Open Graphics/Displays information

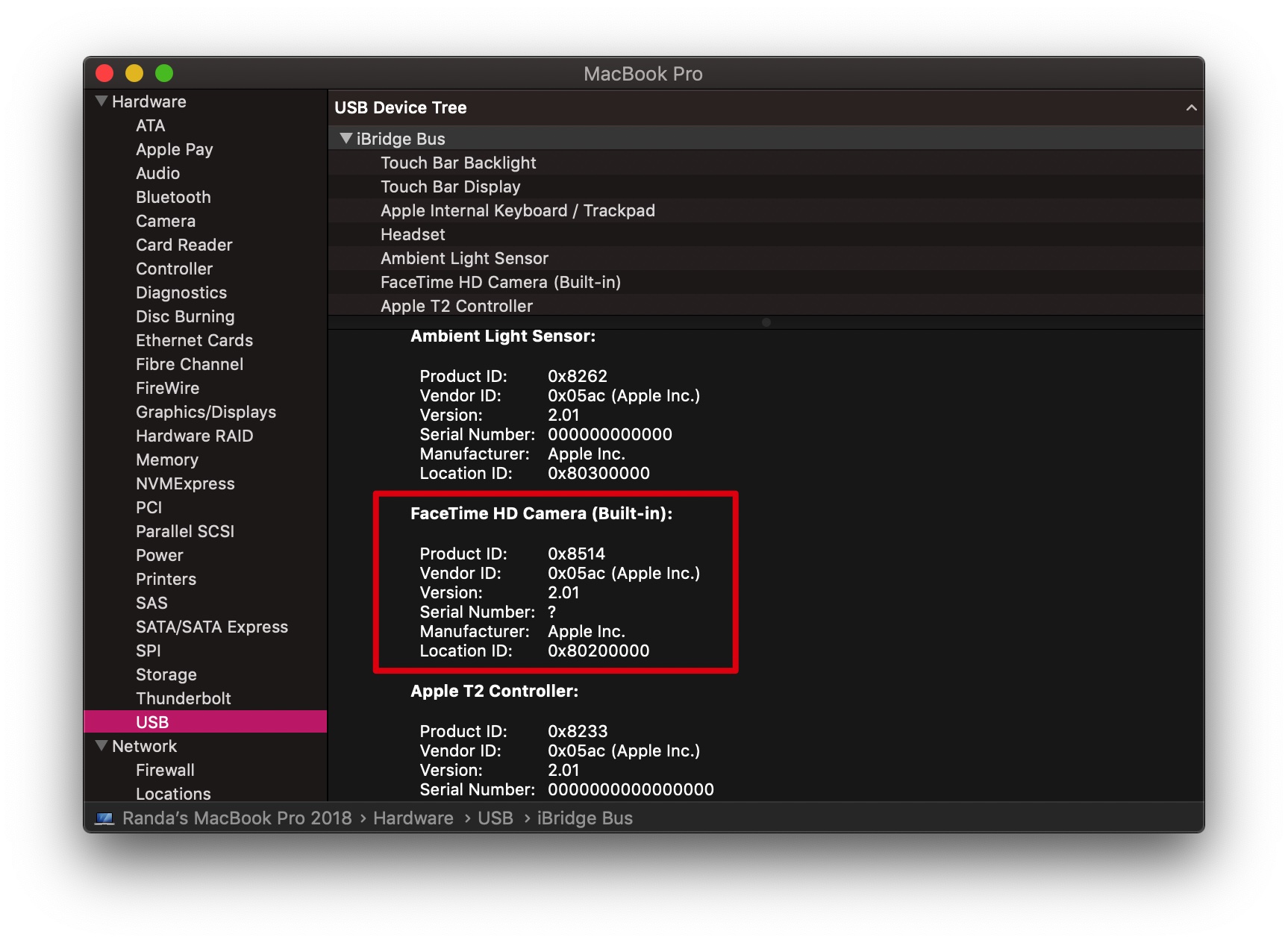pyautogui.click(x=206, y=412)
